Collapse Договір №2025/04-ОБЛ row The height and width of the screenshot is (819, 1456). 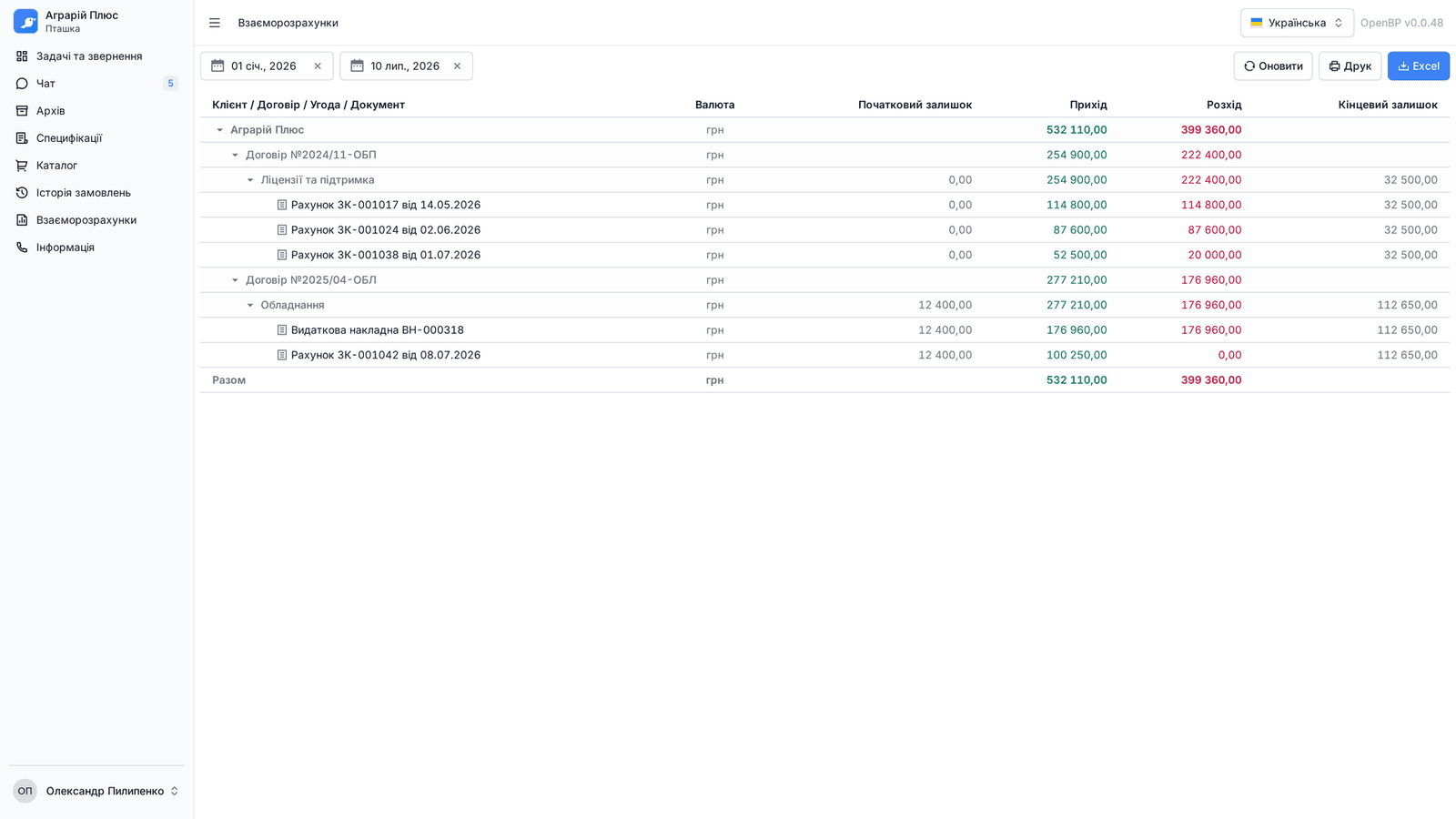pyautogui.click(x=235, y=280)
